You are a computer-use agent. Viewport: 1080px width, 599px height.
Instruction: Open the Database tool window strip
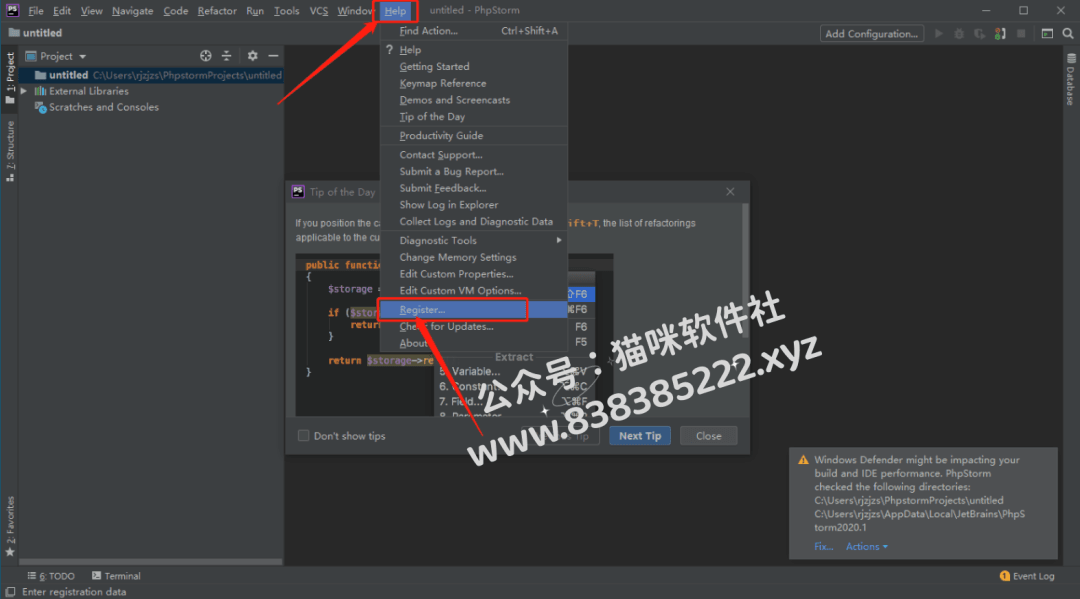click(x=1070, y=79)
